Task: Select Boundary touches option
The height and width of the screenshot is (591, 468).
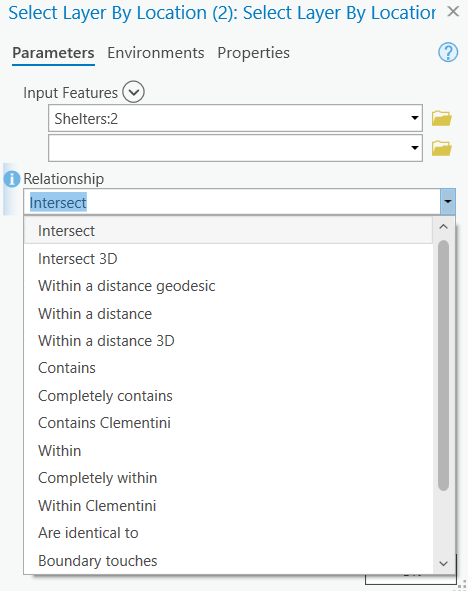Action: click(x=228, y=560)
